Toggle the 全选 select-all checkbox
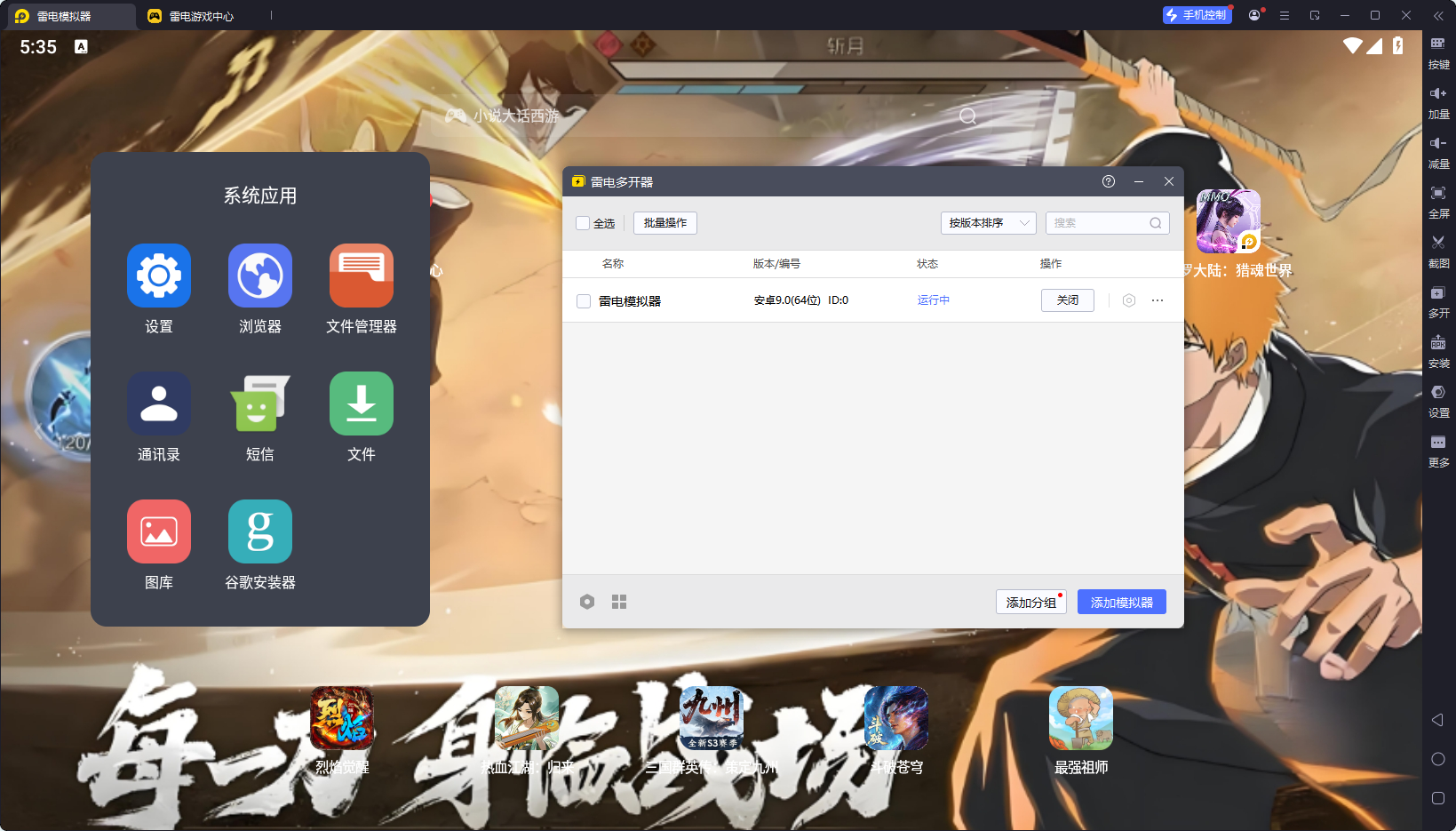Screen dimensions: 1456x831 point(583,223)
